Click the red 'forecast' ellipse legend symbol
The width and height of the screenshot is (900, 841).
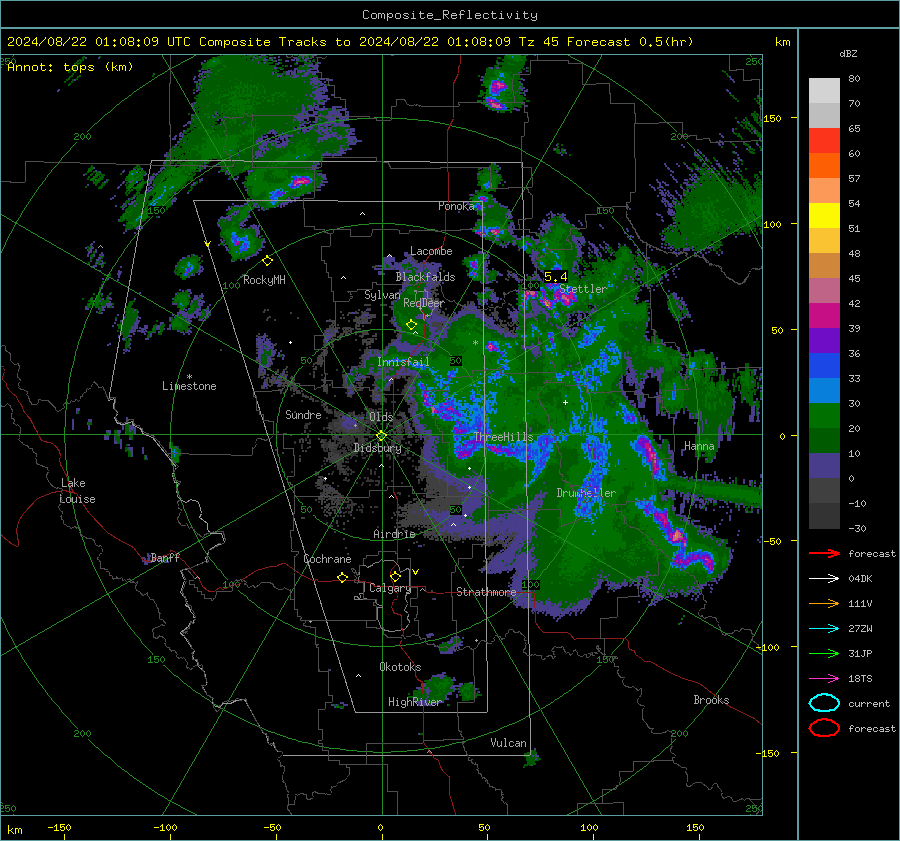(x=824, y=728)
